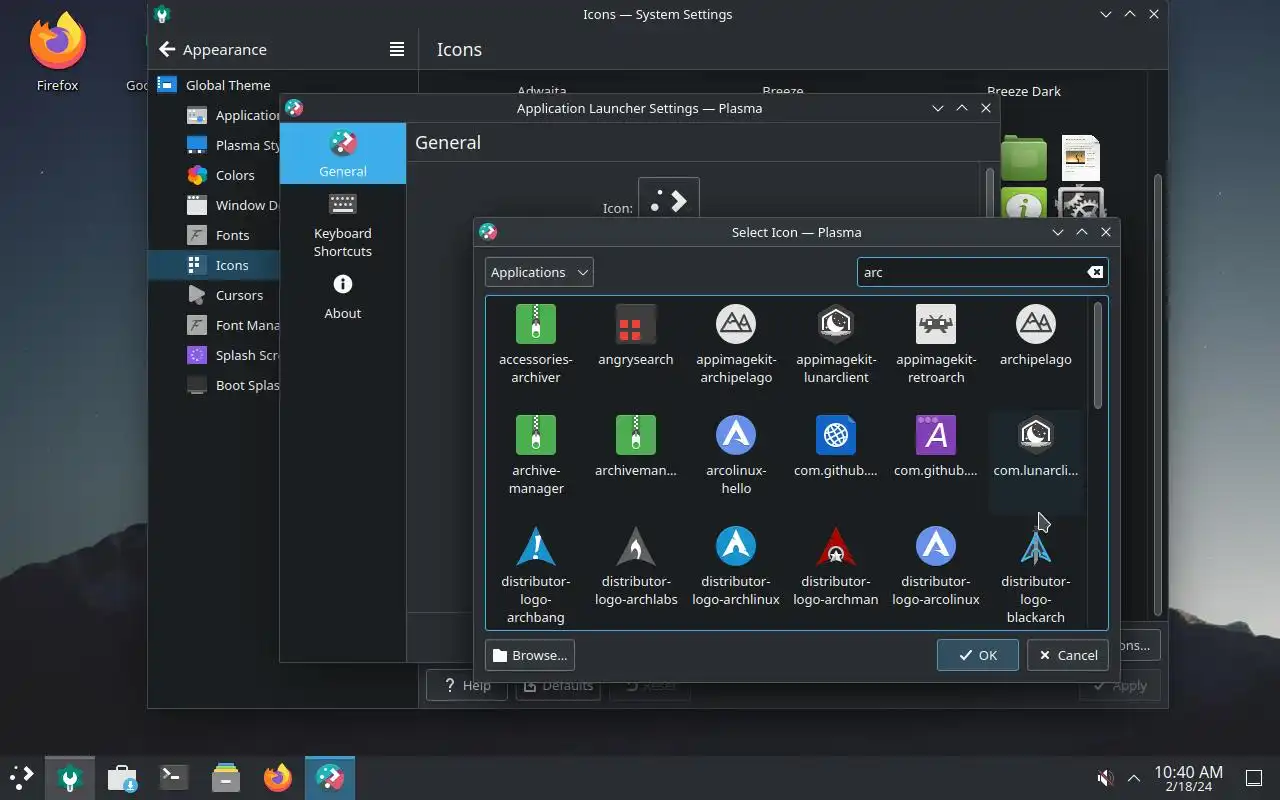Select the accessories-archiver icon
Image resolution: width=1280 pixels, height=800 pixels.
(x=536, y=345)
